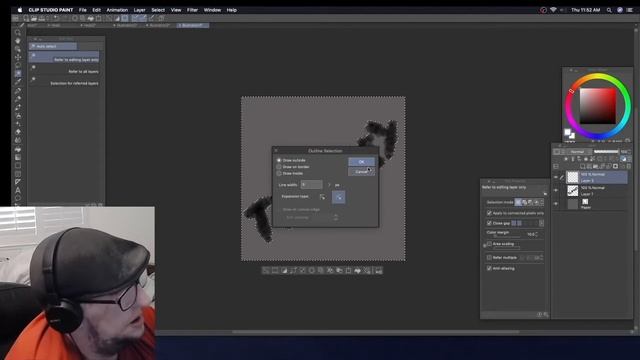This screenshot has width=640, height=360.
Task: Expand the Area scaling plus expander
Action: 484,245
